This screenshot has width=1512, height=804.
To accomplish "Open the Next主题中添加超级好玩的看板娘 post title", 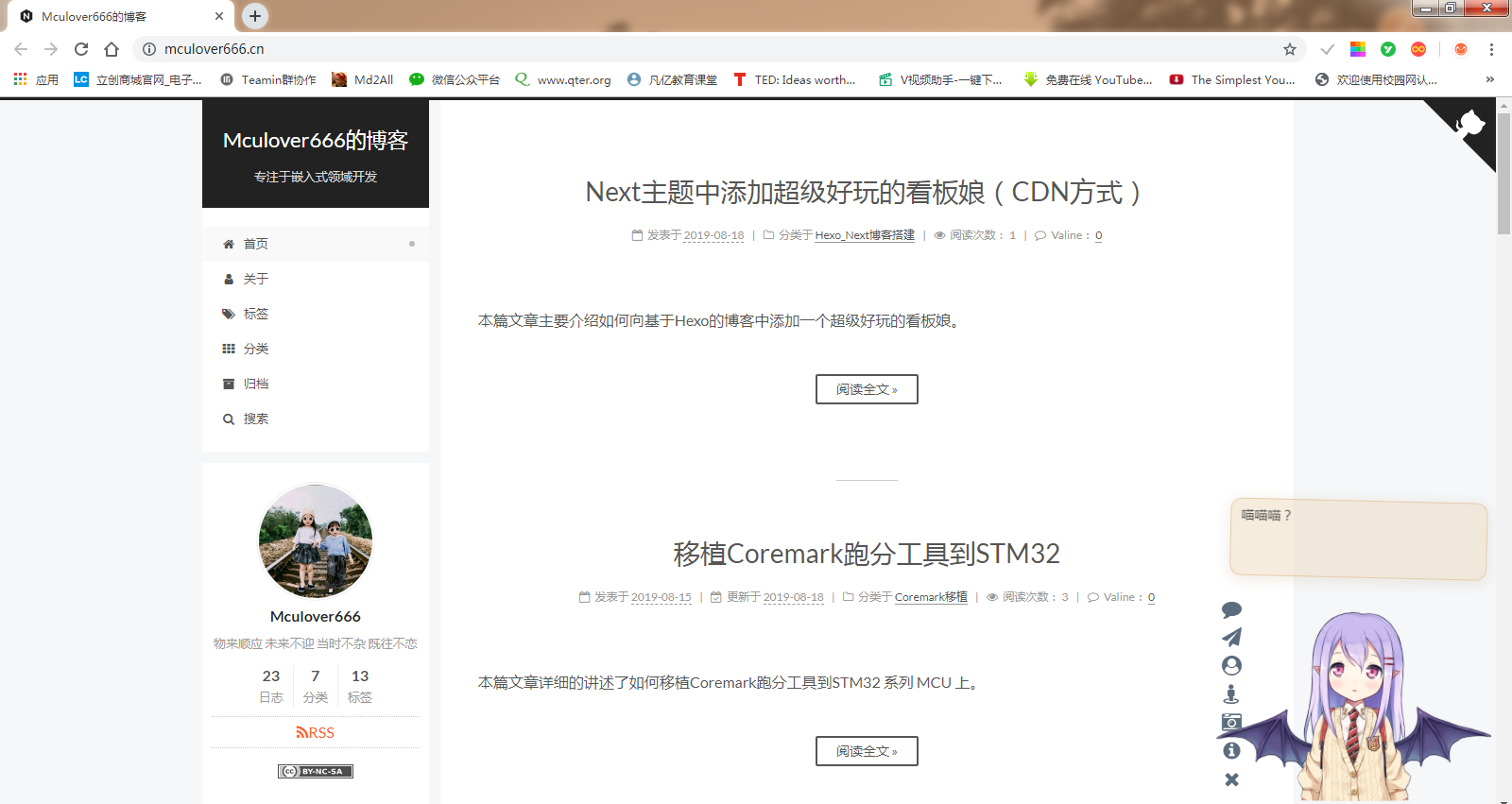I will [x=867, y=192].
